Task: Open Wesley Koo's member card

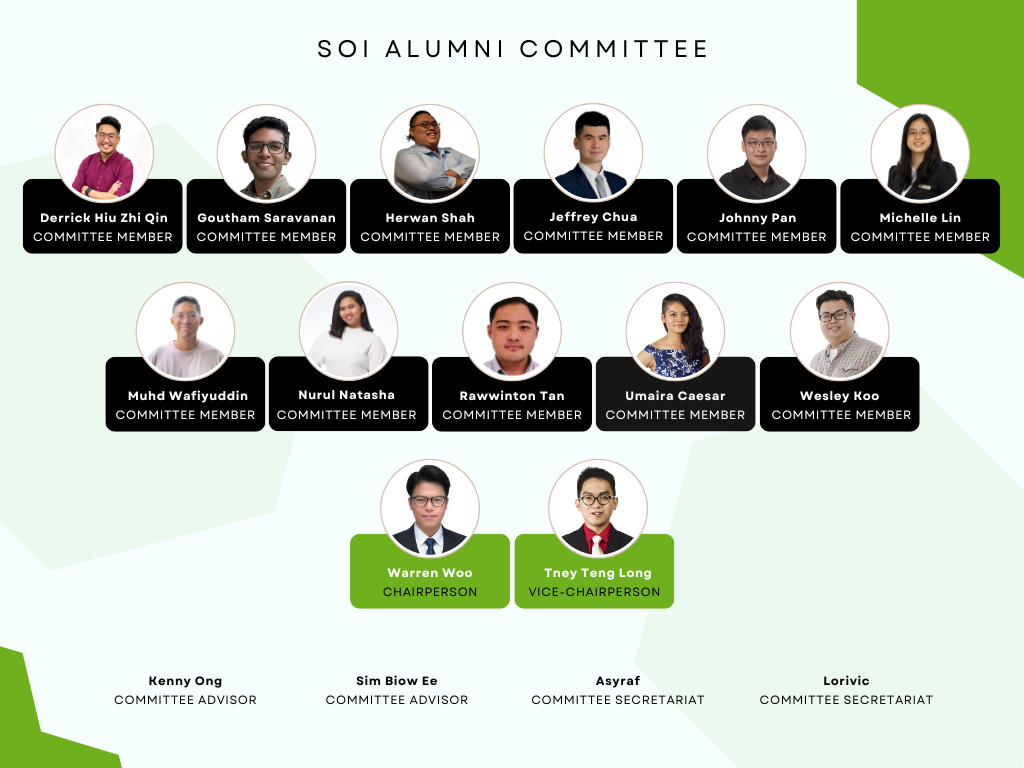Action: (x=840, y=404)
